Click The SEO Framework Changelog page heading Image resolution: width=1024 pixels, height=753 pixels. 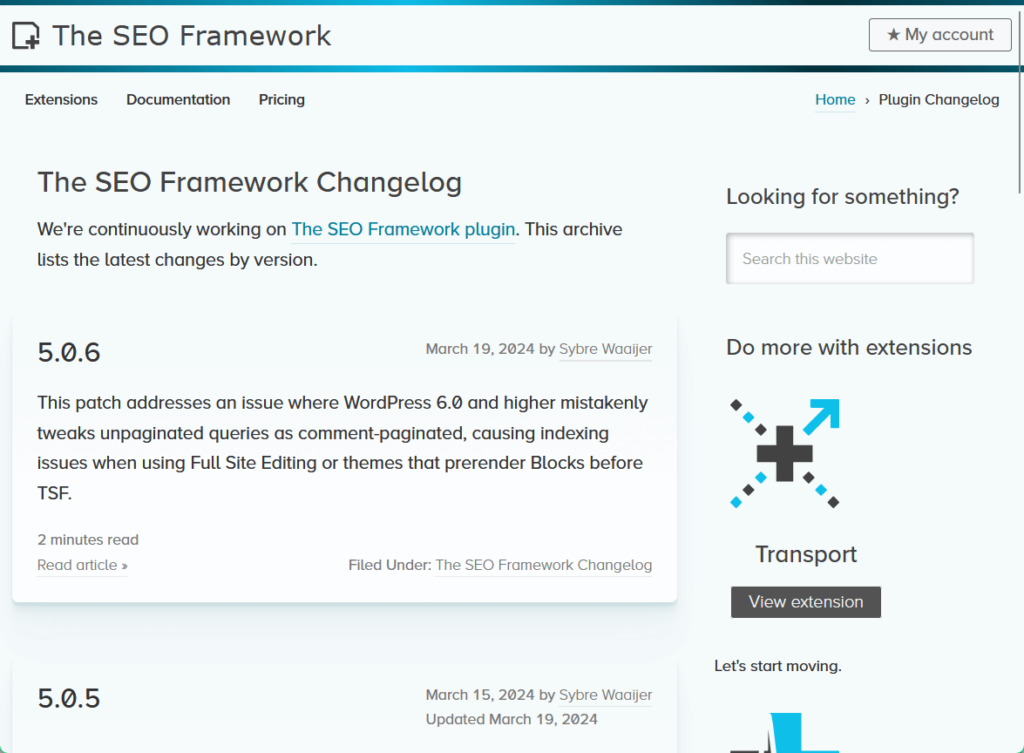(x=249, y=182)
